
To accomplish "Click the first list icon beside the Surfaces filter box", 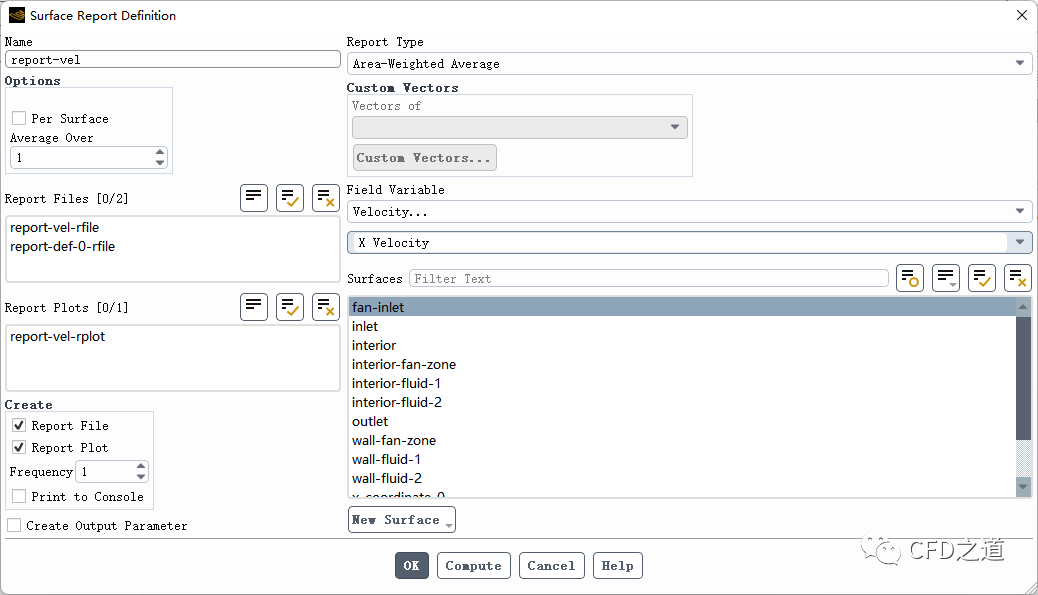I will [x=910, y=278].
